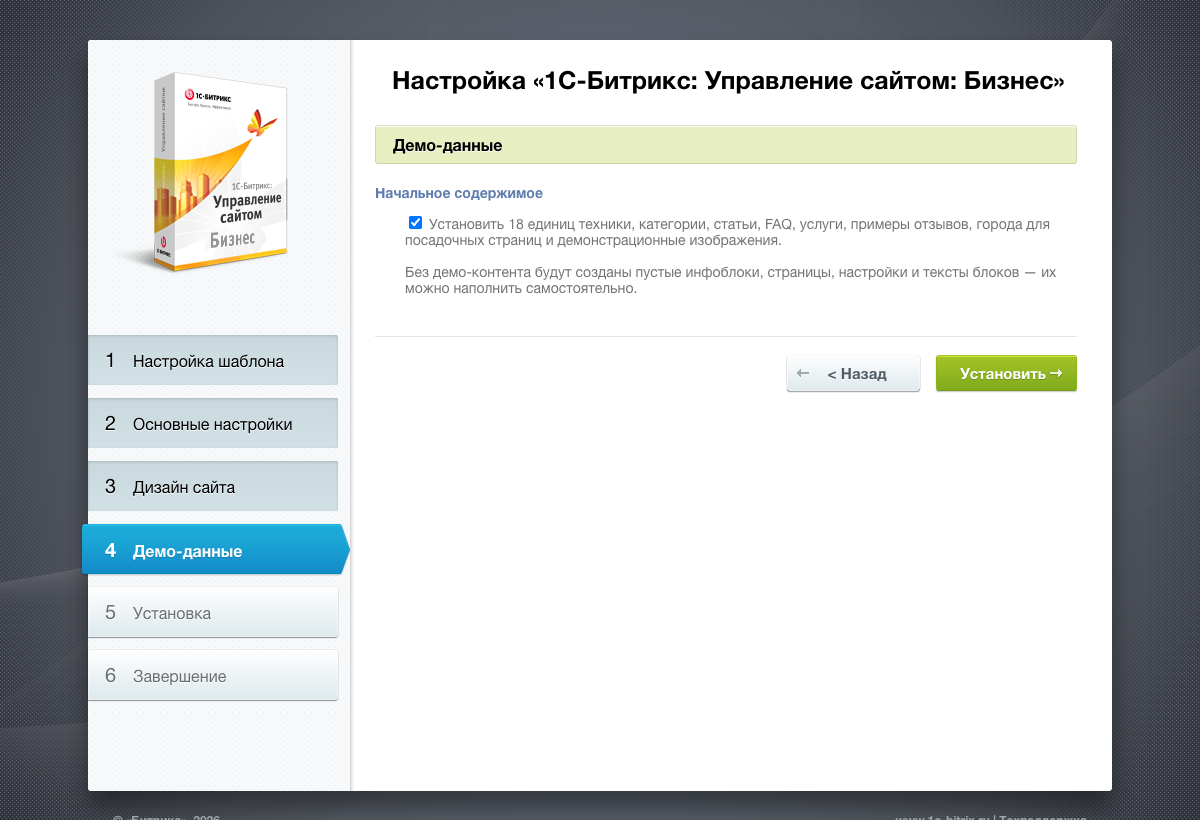Open step 3 Дизайн сайта
The width and height of the screenshot is (1200, 820).
(x=213, y=486)
